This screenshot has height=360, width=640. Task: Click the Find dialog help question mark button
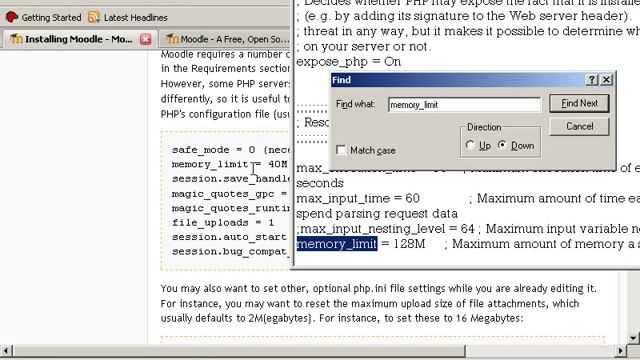coord(591,80)
